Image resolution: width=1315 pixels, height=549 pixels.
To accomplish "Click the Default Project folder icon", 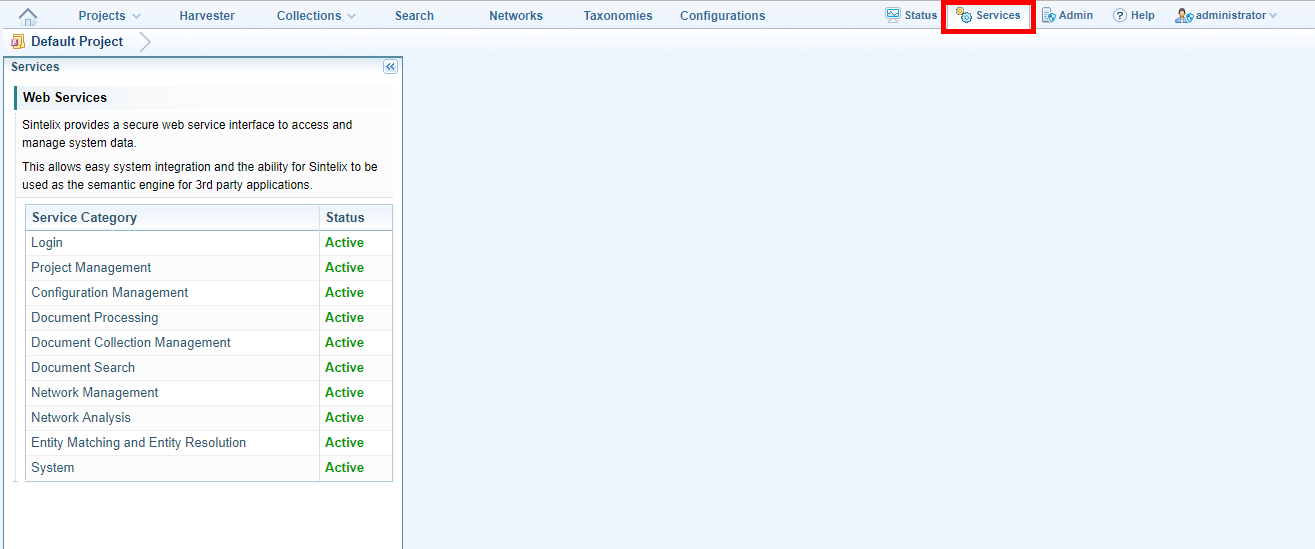I will click(18, 42).
